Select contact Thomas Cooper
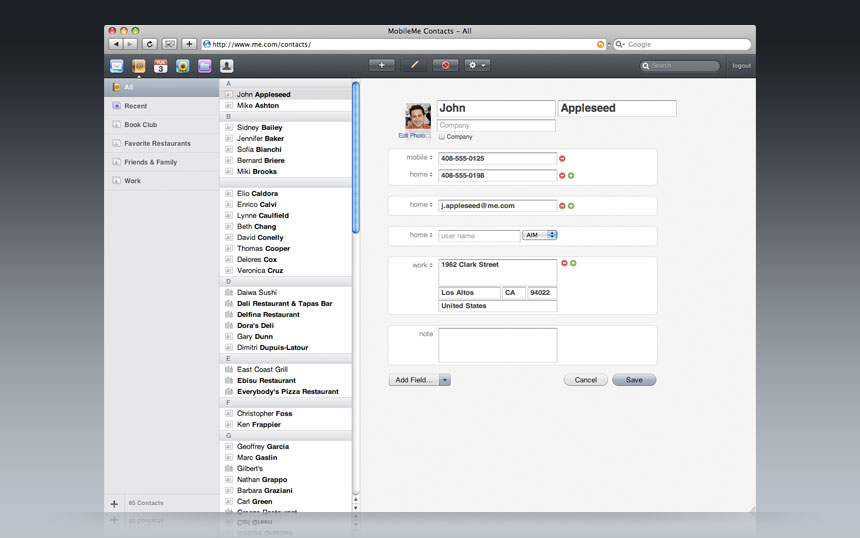Screen dimensions: 860x538 (x=286, y=248)
